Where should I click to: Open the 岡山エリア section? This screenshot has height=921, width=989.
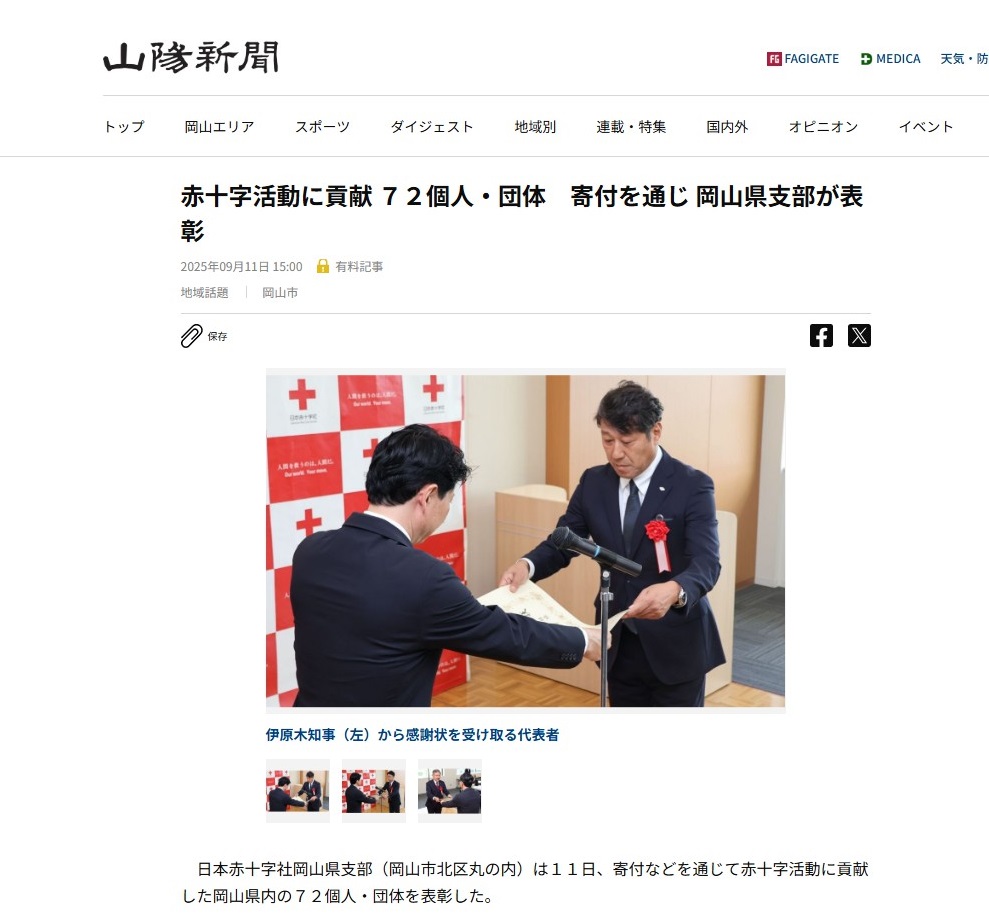pos(219,127)
